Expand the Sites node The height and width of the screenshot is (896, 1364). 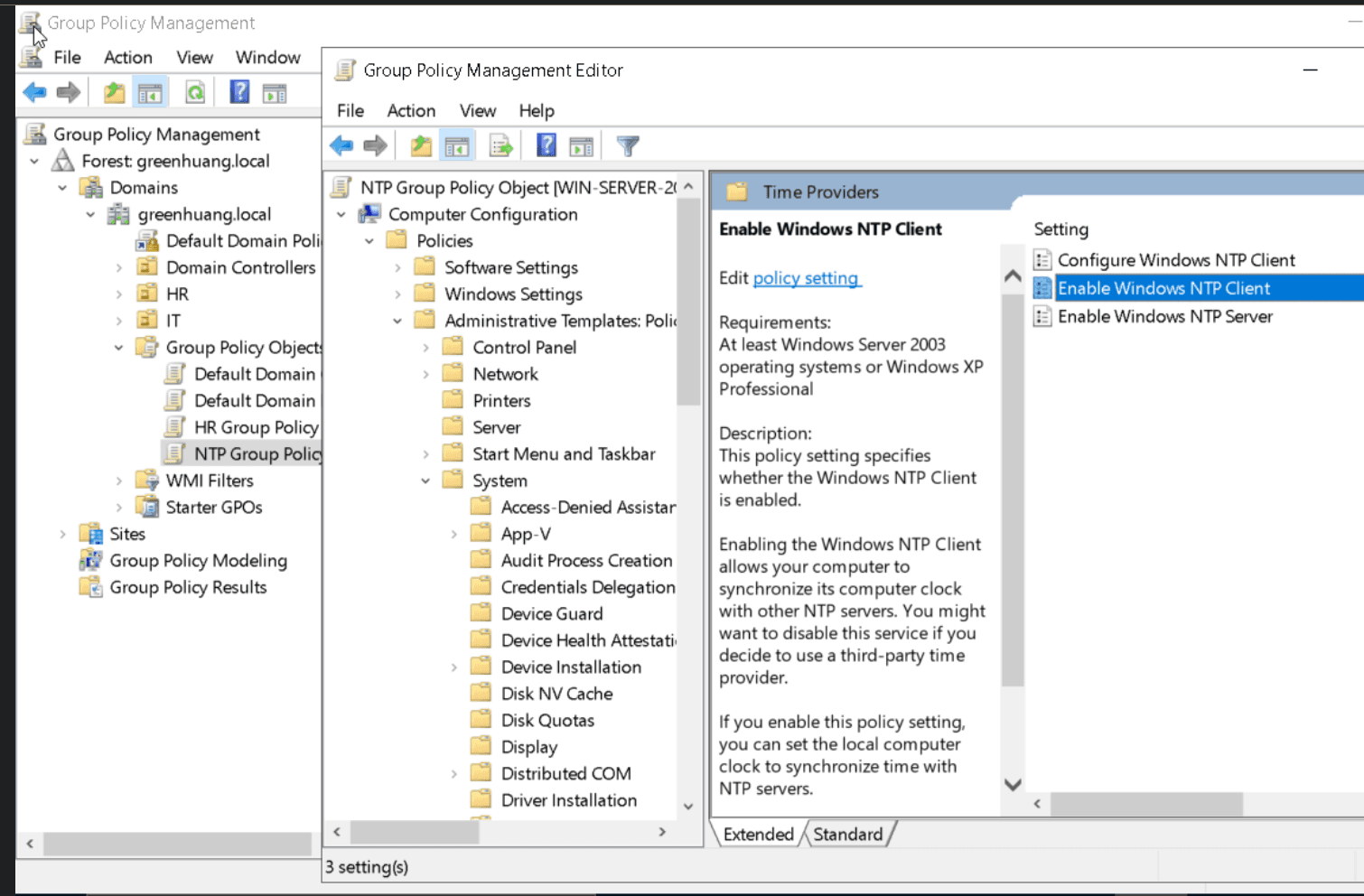click(62, 534)
